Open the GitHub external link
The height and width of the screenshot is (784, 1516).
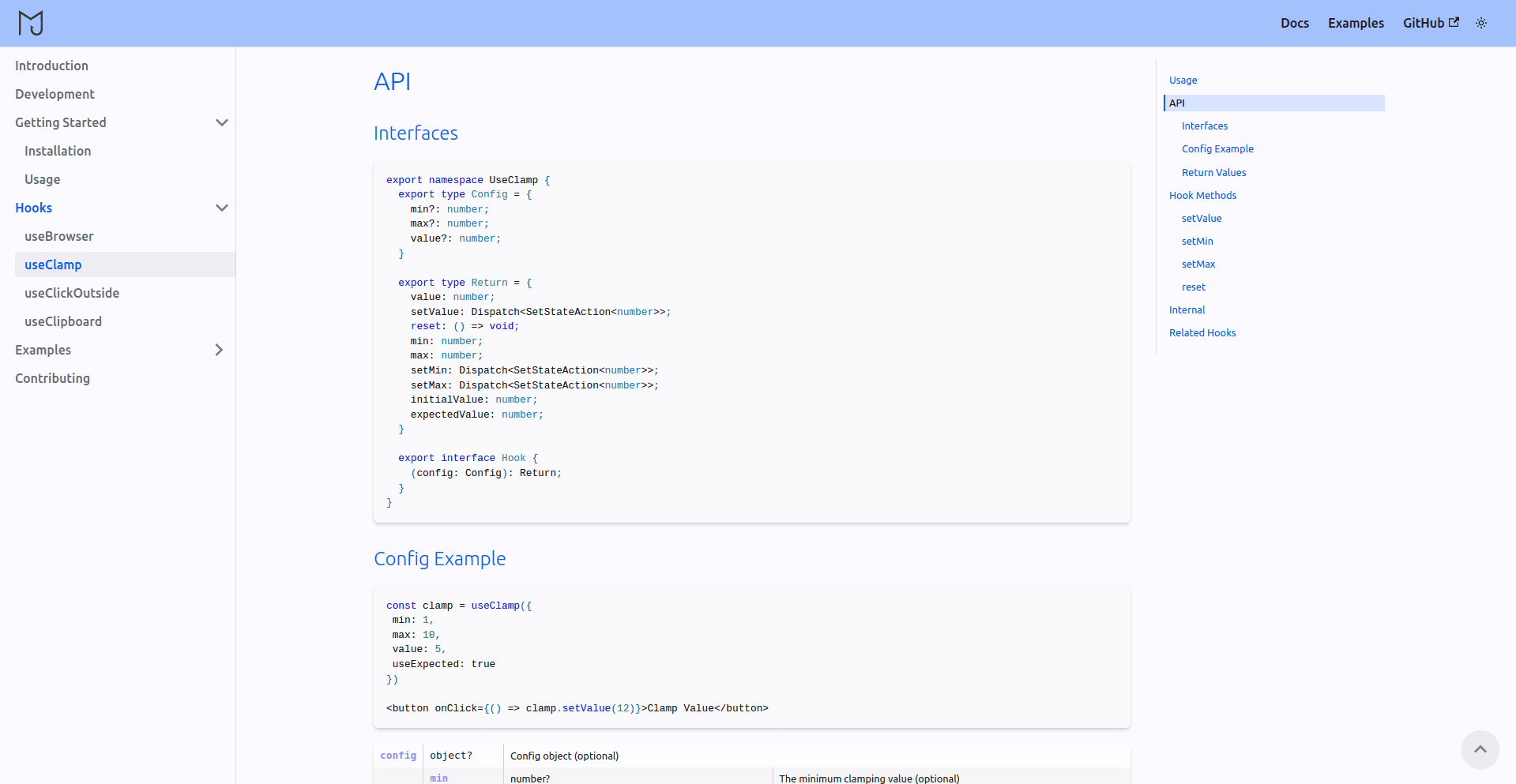click(1430, 23)
